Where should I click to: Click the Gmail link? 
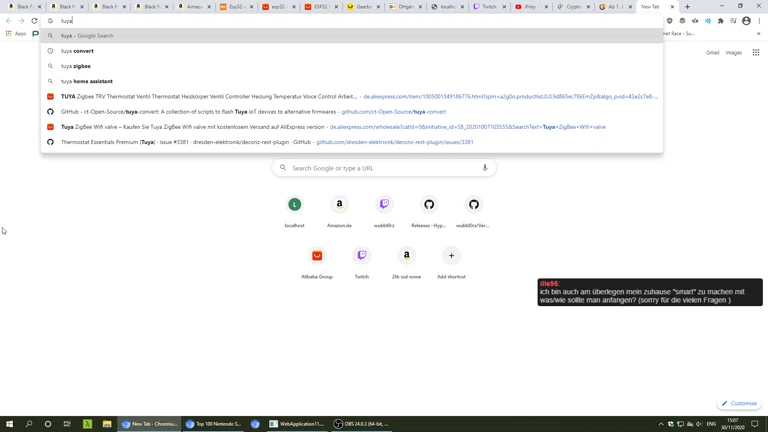coord(712,52)
